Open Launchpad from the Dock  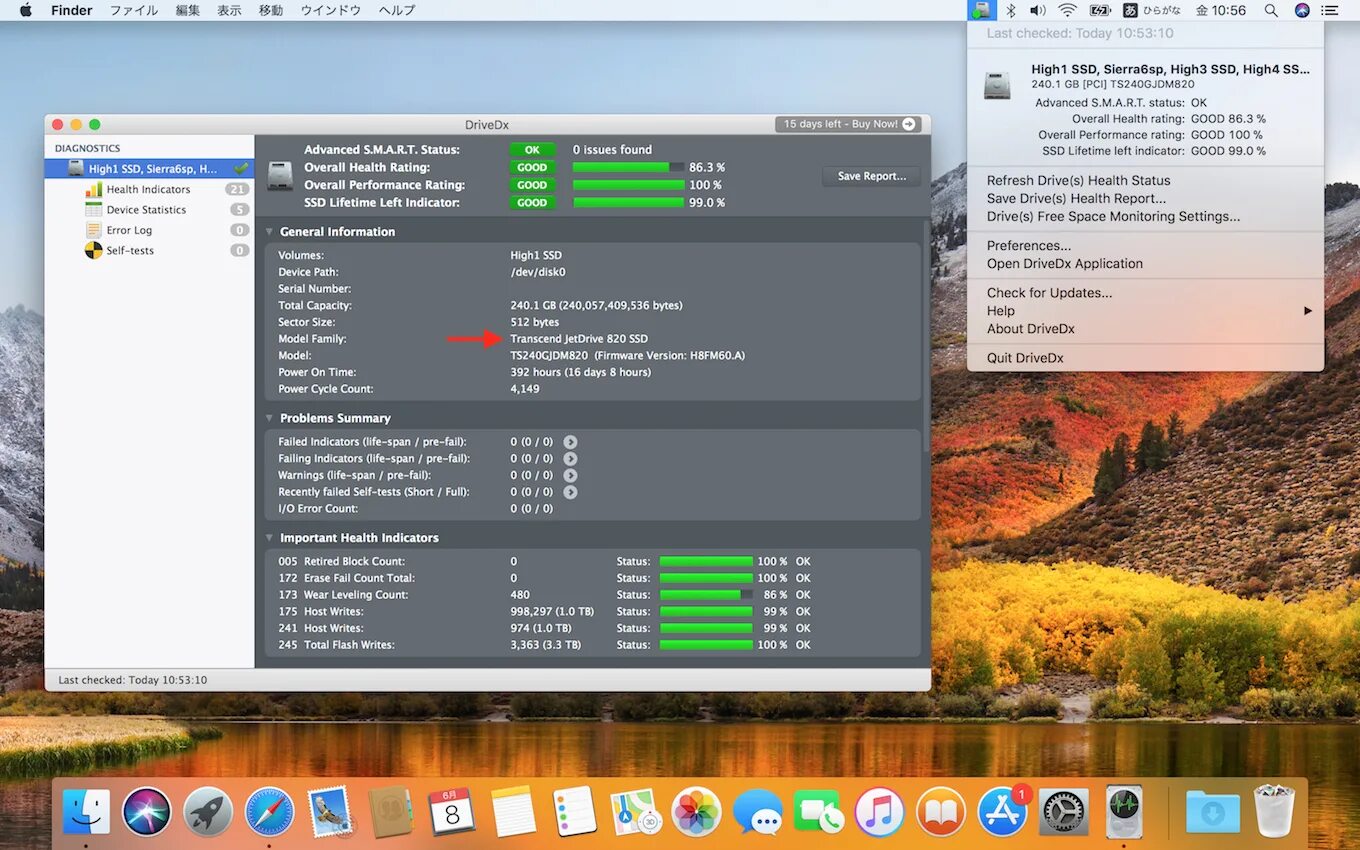click(x=208, y=811)
